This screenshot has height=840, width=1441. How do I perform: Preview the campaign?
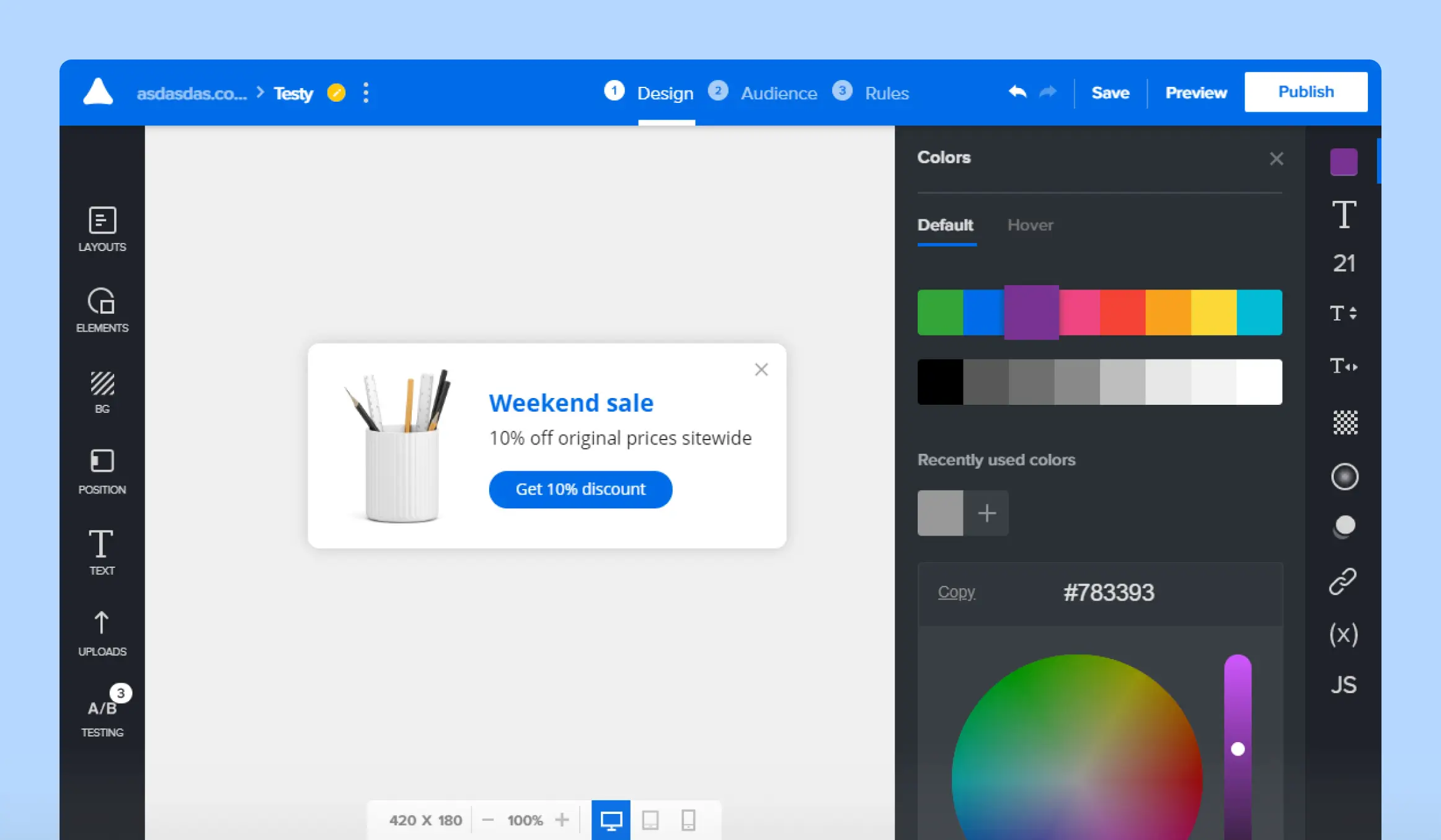tap(1196, 92)
